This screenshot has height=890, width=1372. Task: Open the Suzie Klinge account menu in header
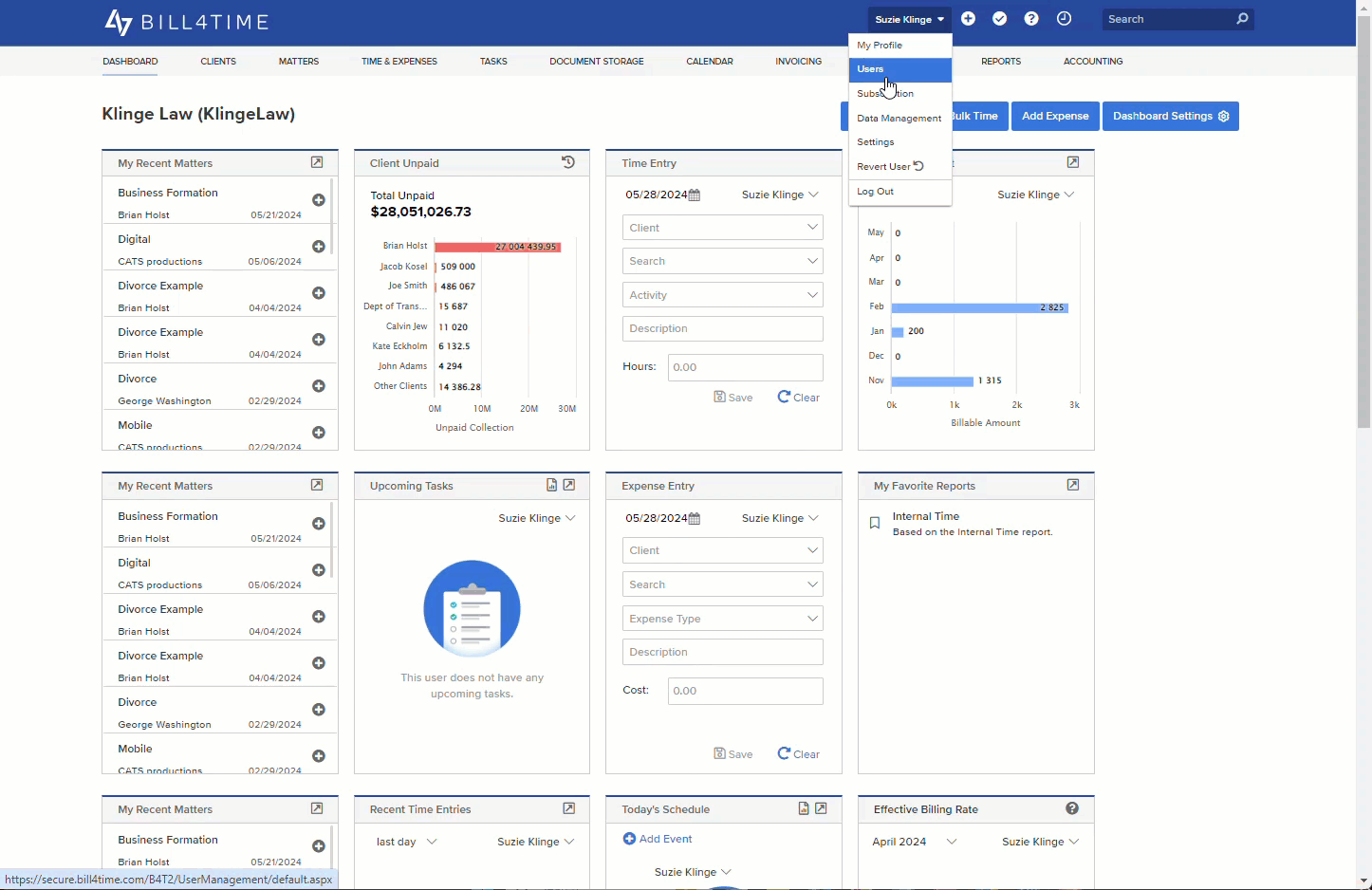[909, 19]
